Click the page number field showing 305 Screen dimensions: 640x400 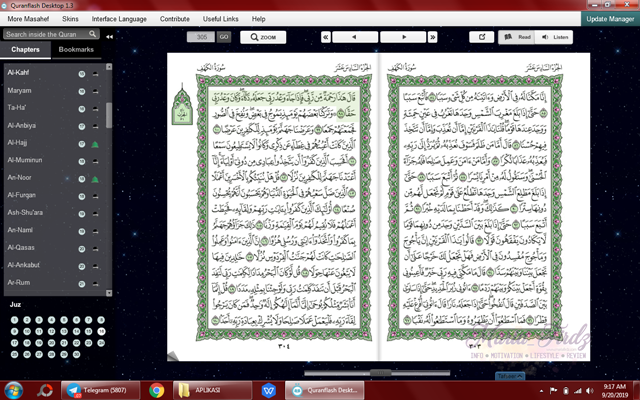pyautogui.click(x=202, y=37)
